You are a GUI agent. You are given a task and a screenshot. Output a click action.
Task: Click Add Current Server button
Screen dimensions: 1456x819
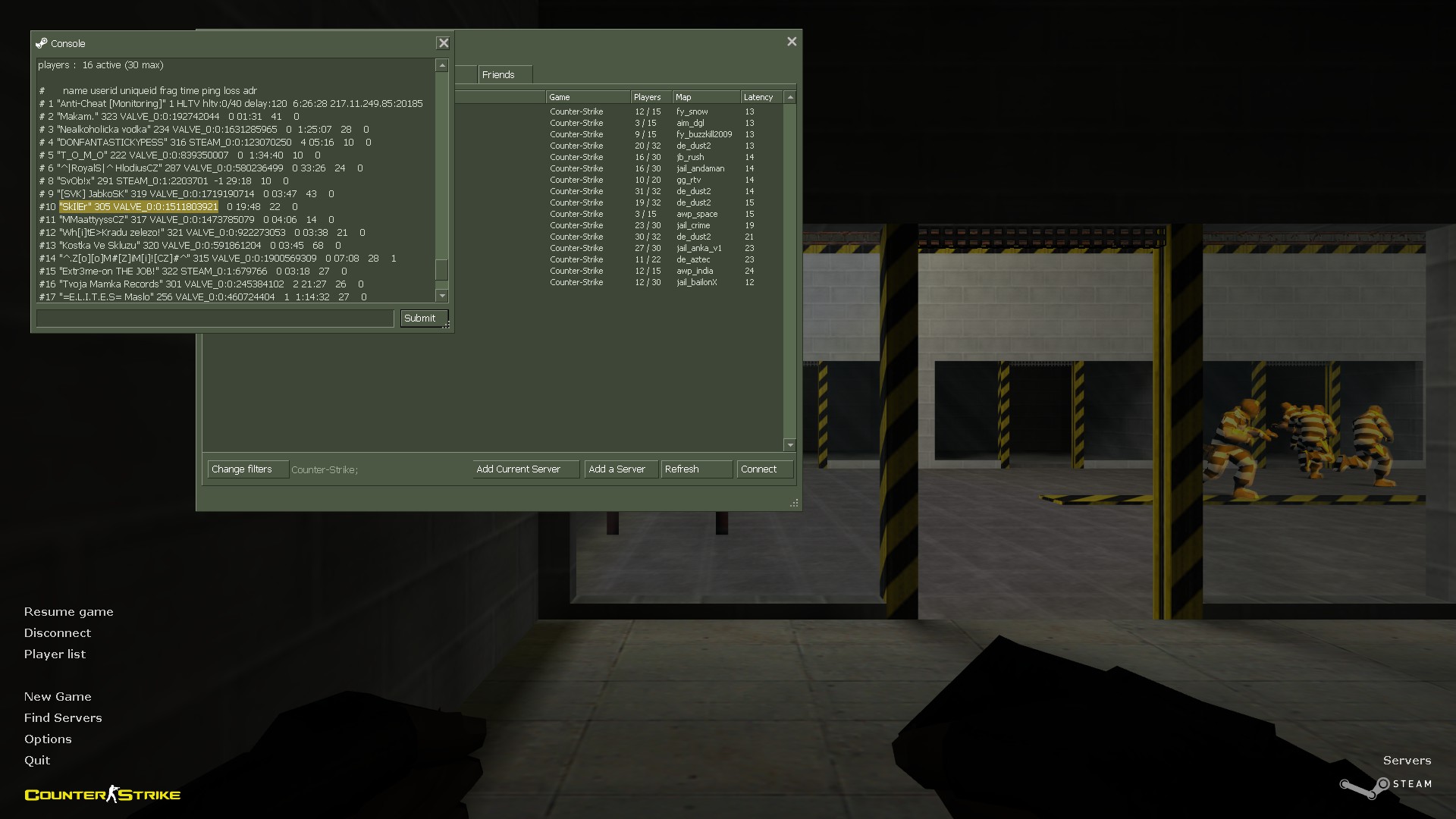[x=526, y=469]
